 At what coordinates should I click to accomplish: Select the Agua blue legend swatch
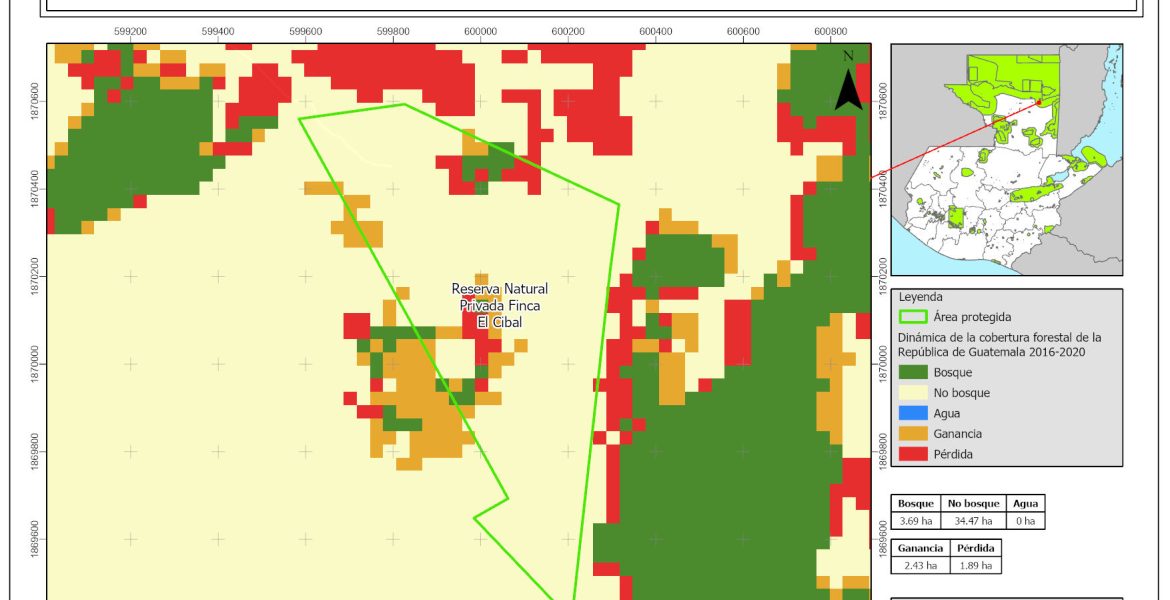(912, 413)
